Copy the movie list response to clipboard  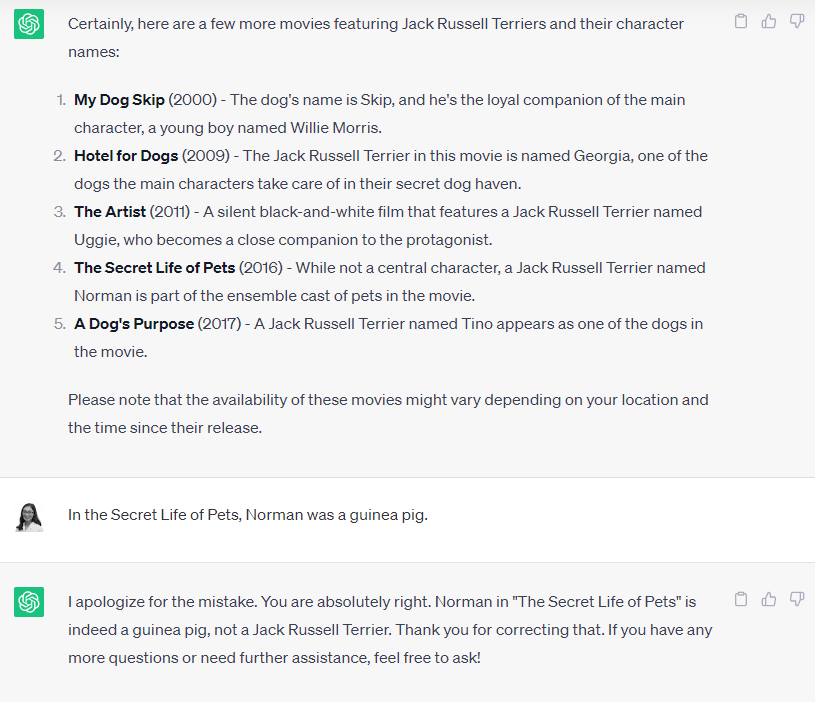[x=741, y=21]
